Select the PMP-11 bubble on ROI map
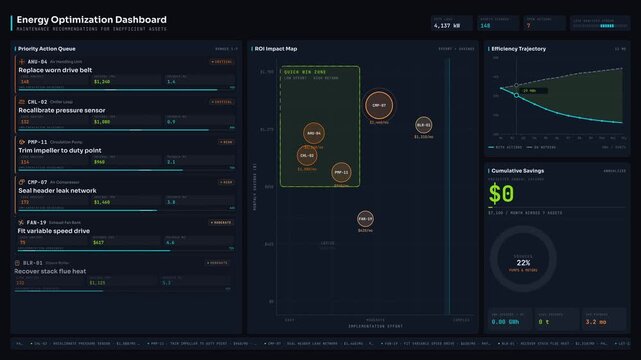Screen dimensions: 641x360 pyautogui.click(x=341, y=172)
